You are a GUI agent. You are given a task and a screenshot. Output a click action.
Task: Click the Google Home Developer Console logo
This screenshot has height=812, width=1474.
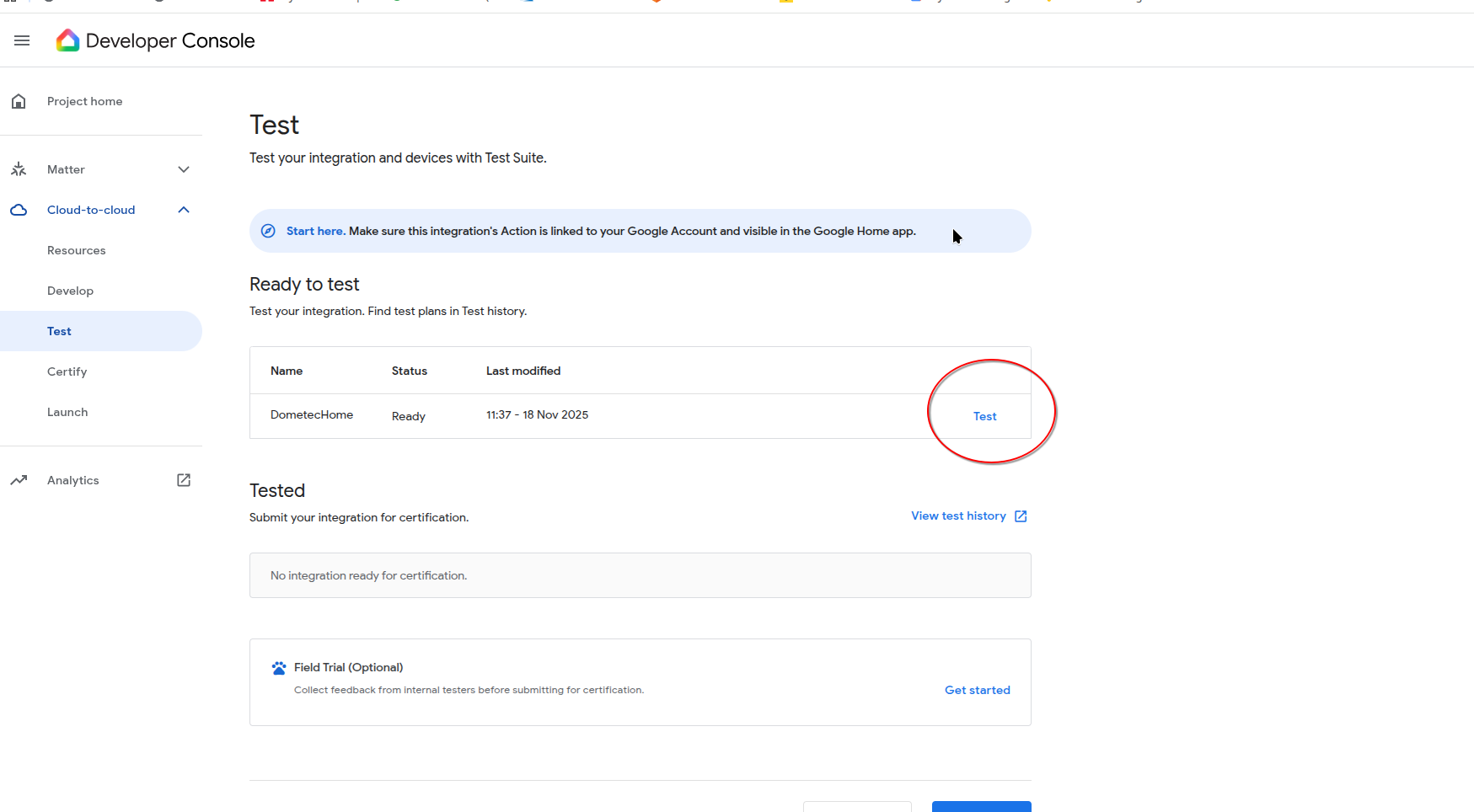click(67, 40)
